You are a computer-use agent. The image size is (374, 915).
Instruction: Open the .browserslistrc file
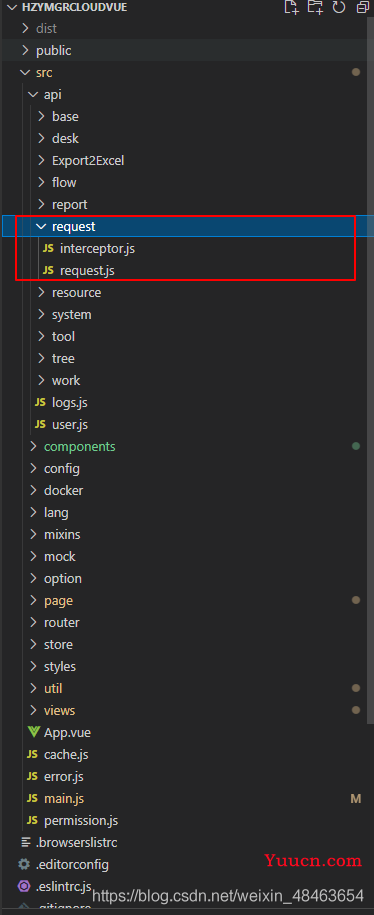point(77,843)
